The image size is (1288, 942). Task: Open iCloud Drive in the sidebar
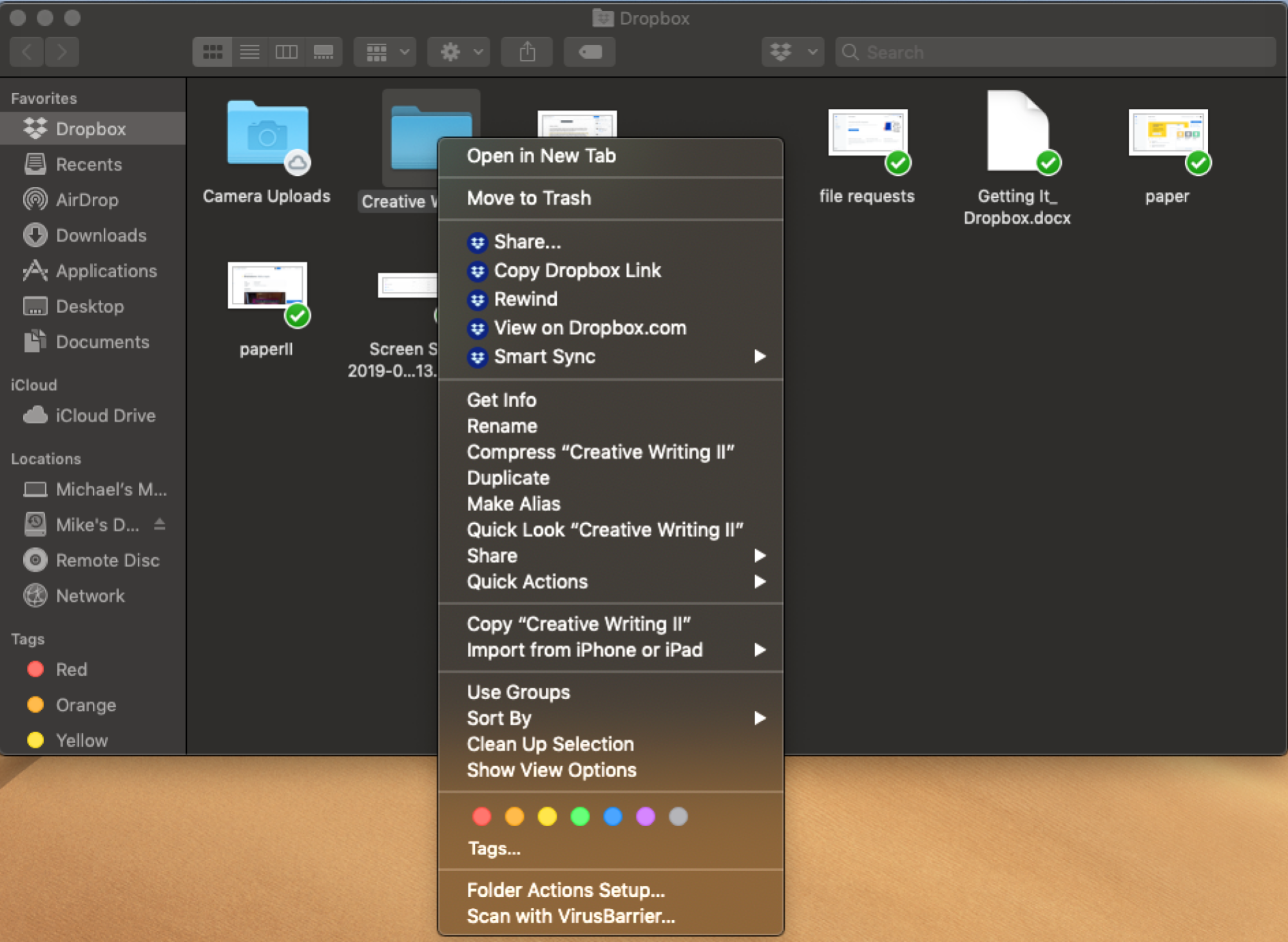(x=93, y=416)
